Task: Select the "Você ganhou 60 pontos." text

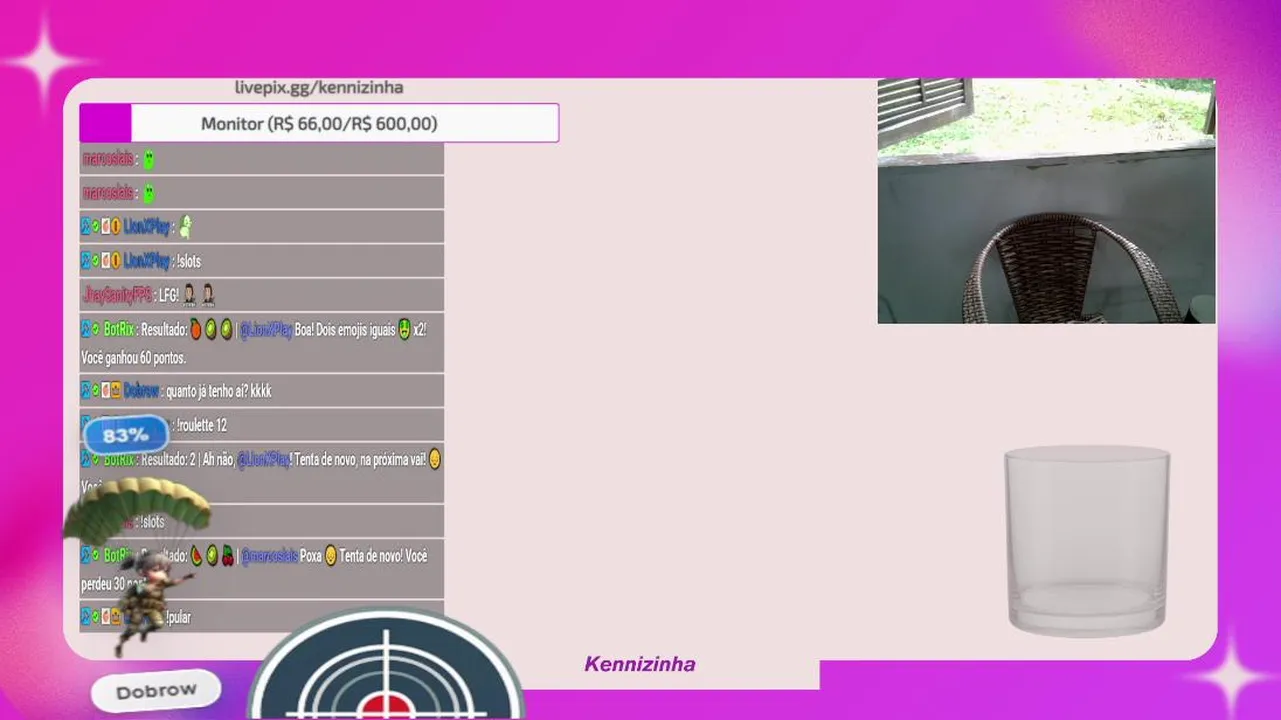Action: 133,357
